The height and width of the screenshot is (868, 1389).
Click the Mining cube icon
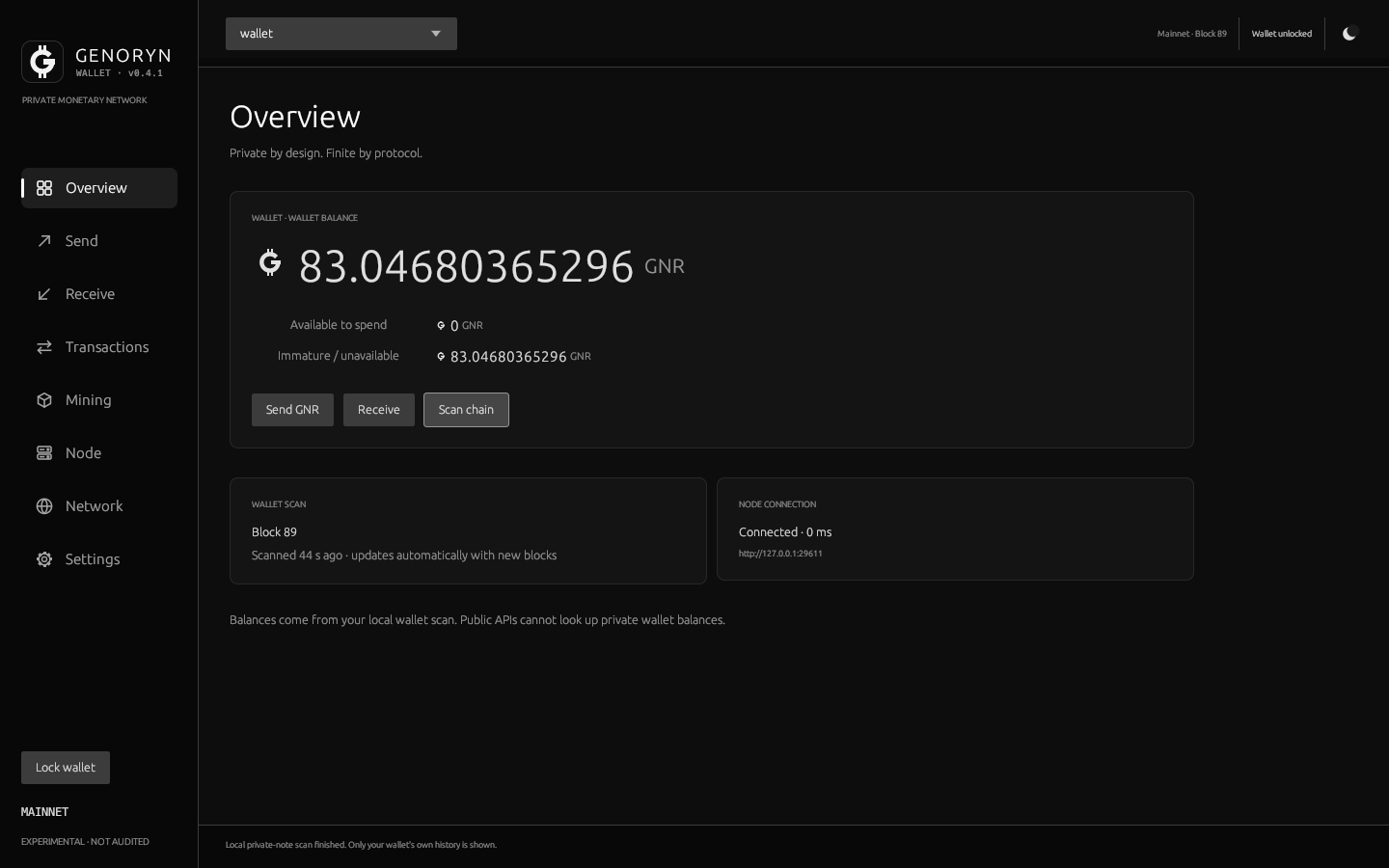tap(44, 400)
